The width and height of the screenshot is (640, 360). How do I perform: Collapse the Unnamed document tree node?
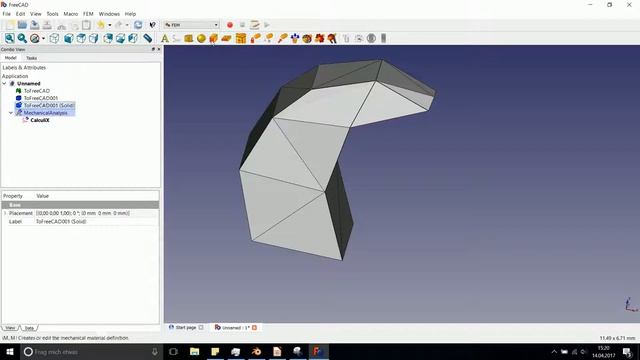pyautogui.click(x=4, y=83)
